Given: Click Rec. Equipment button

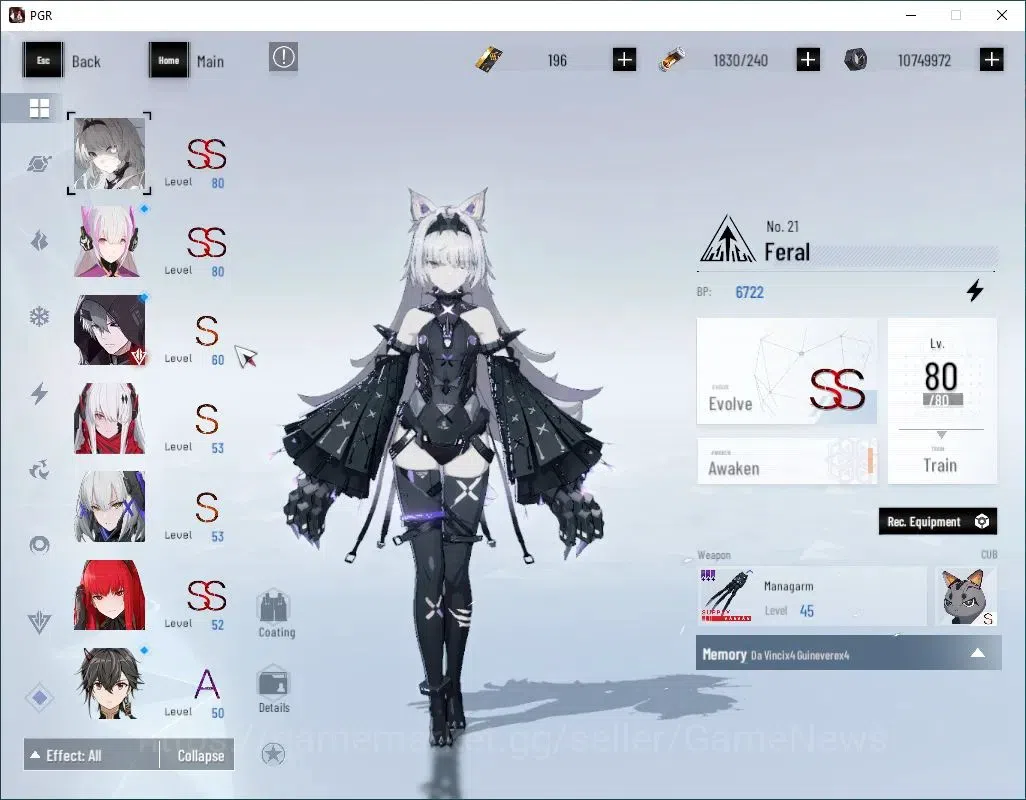Looking at the screenshot, I should (938, 521).
